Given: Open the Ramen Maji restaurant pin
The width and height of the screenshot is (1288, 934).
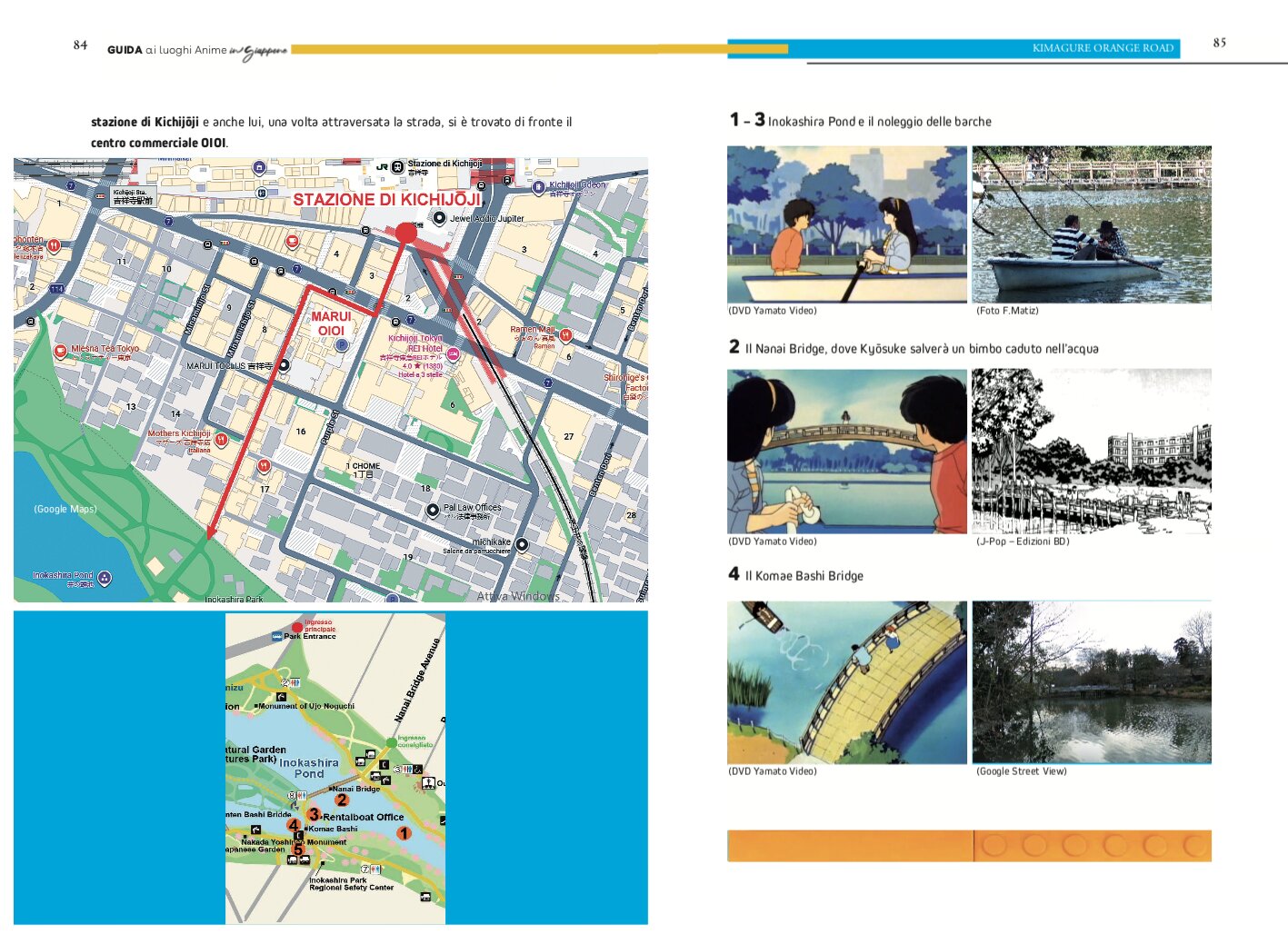Looking at the screenshot, I should point(565,335).
